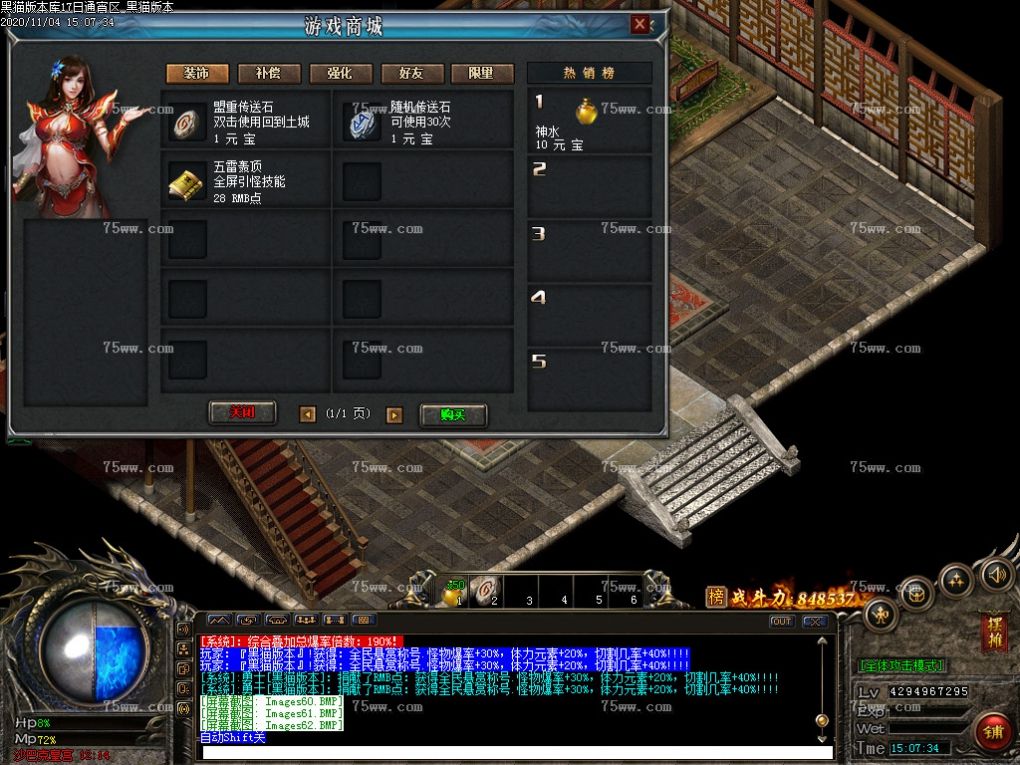Toggle the fourth chat channel side icon
1020x765 pixels.
click(x=183, y=689)
